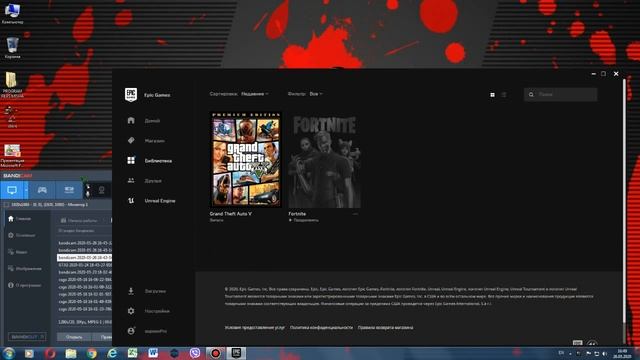Click the Epic launcher vertical scrollbar

pyautogui.click(x=624, y=200)
